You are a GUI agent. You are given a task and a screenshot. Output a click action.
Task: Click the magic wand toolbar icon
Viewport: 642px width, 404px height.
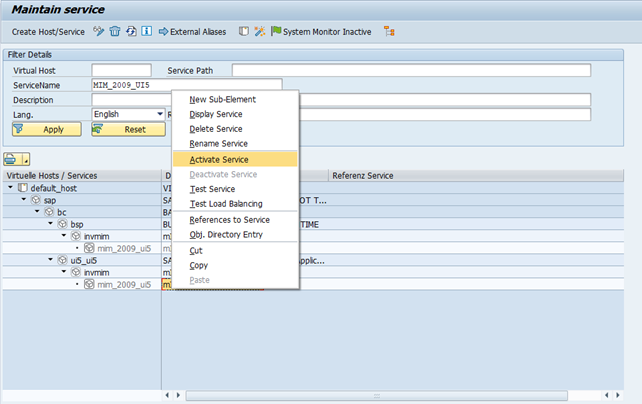point(260,32)
